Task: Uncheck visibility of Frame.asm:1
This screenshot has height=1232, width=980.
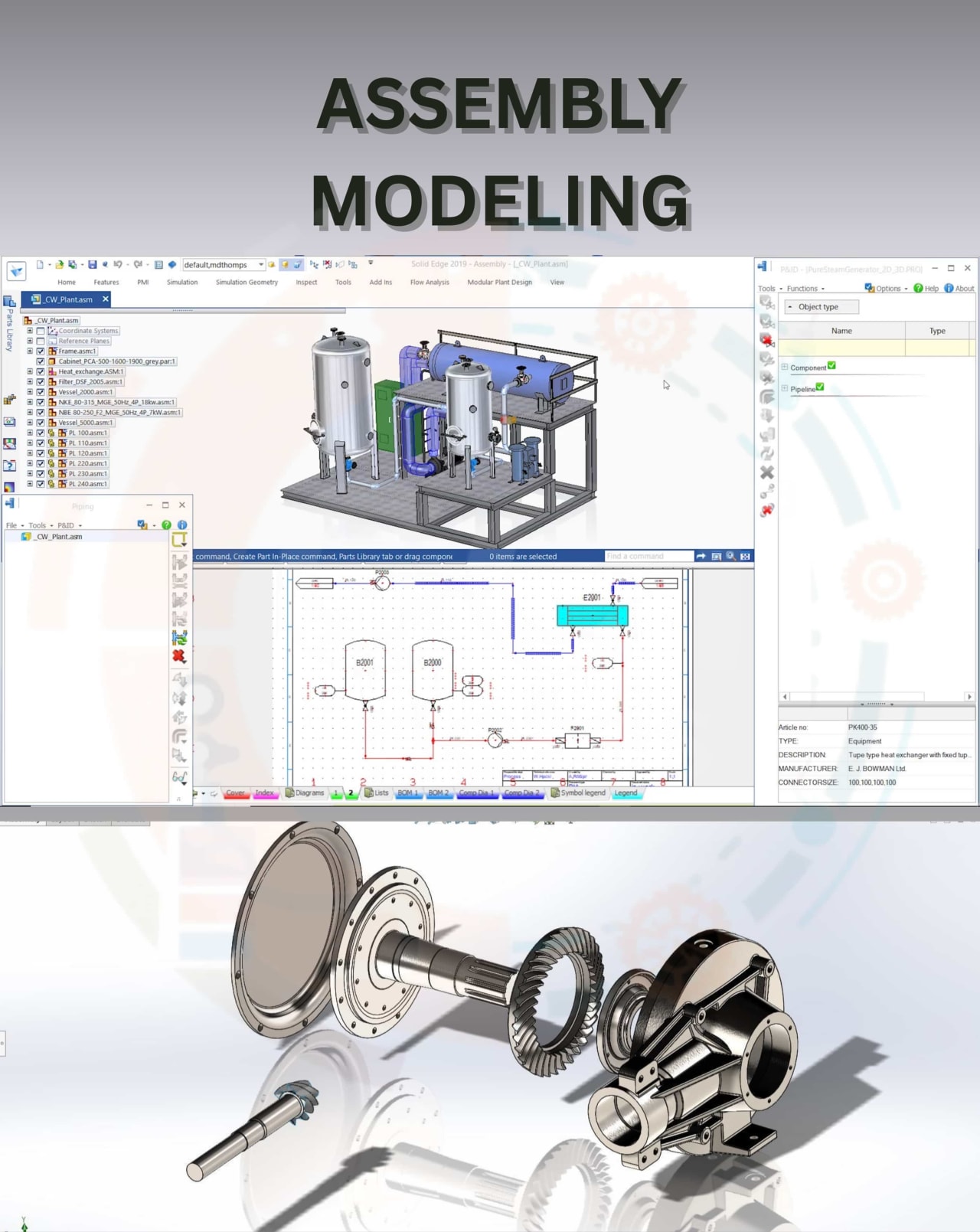Action: 41,351
